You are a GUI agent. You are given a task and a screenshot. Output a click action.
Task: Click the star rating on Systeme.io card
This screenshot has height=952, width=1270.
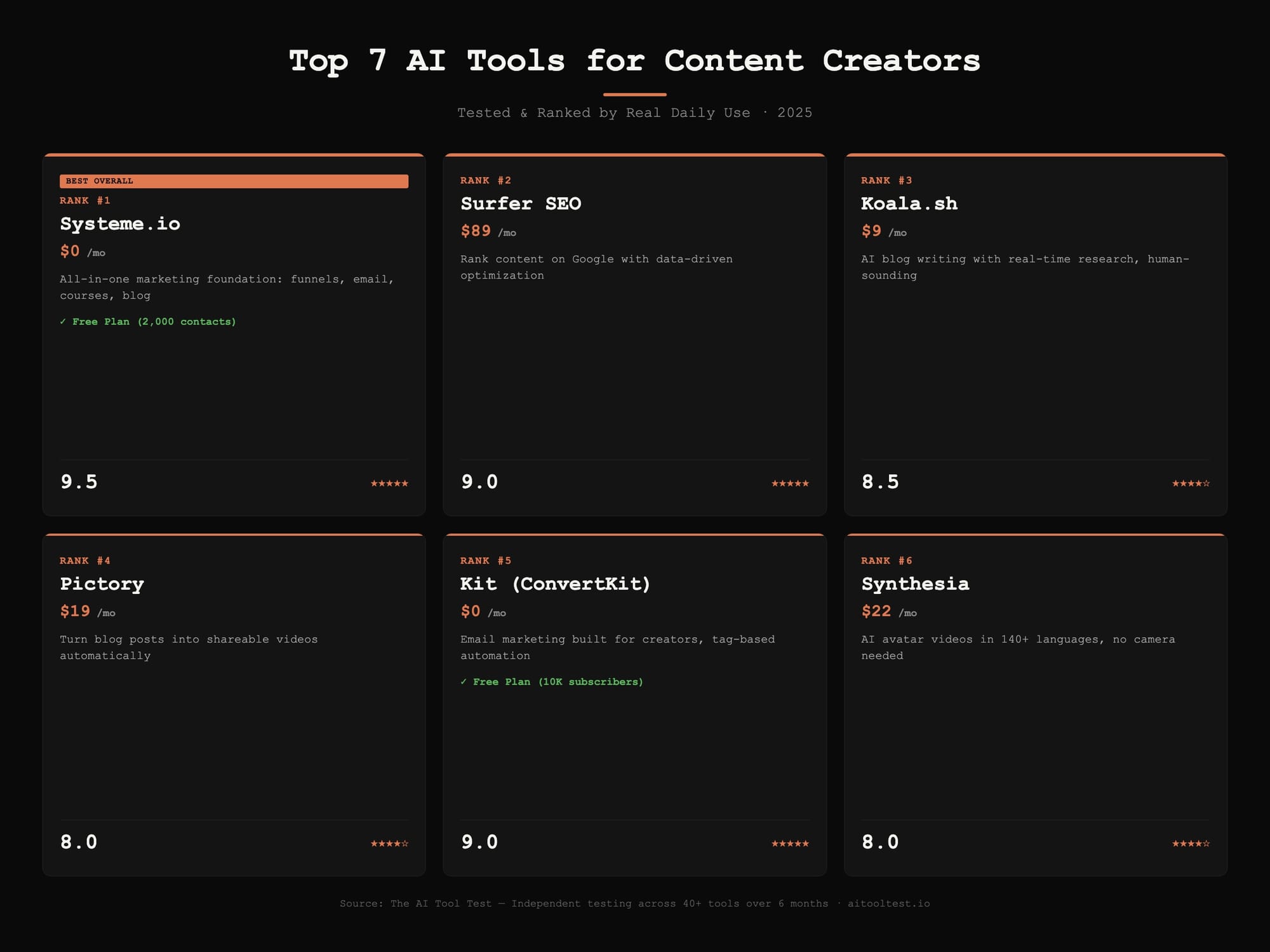click(x=389, y=484)
